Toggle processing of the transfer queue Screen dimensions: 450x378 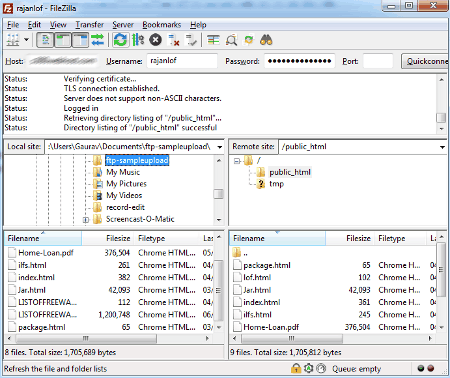(138, 40)
